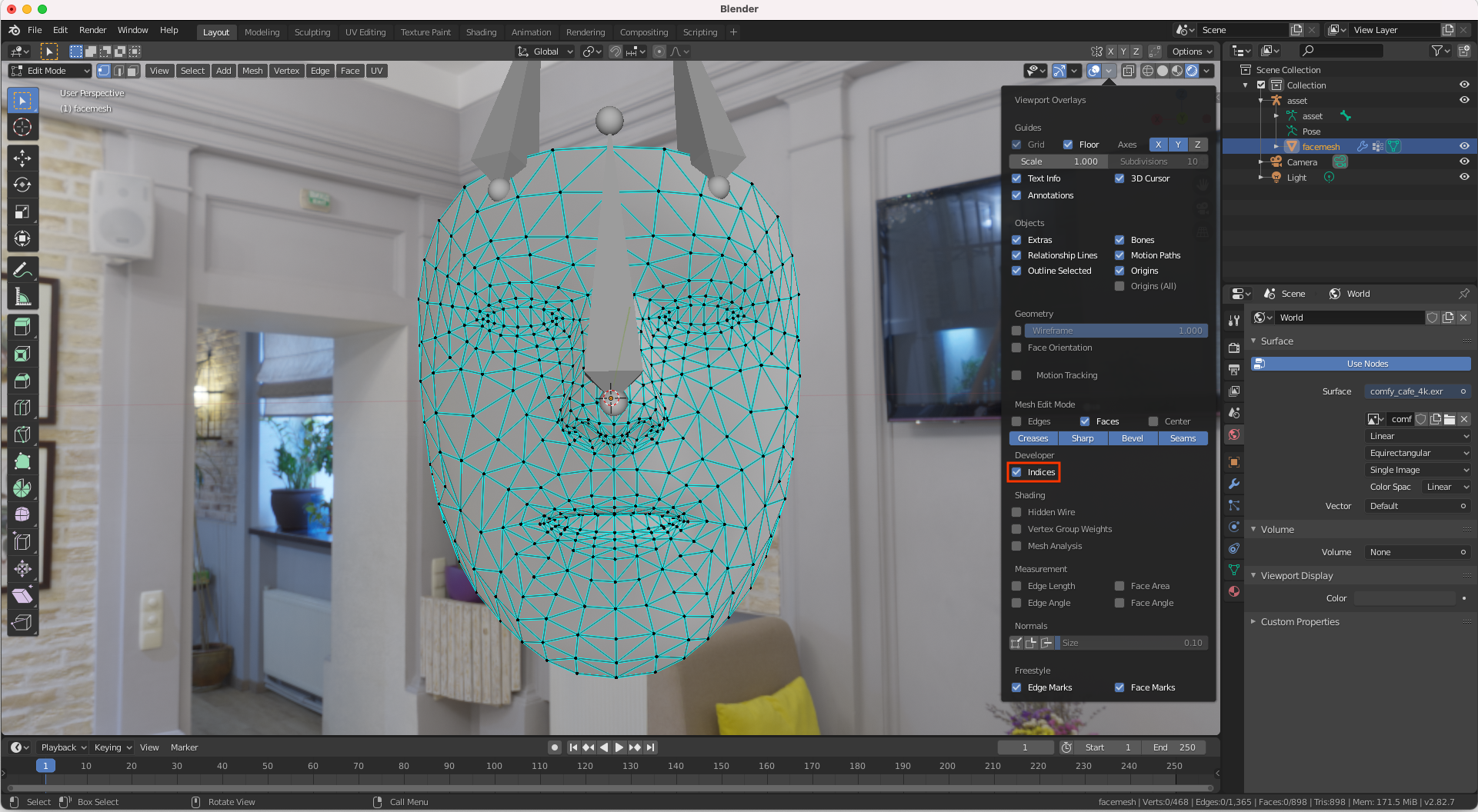Switch to the Sculpting workspace tab
This screenshot has height=812, width=1478.
pos(312,32)
